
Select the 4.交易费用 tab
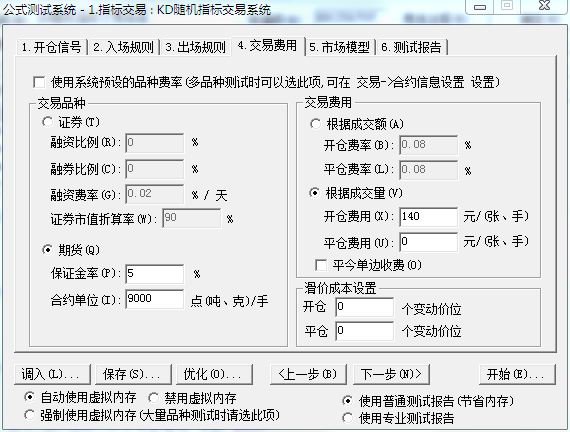coord(268,46)
